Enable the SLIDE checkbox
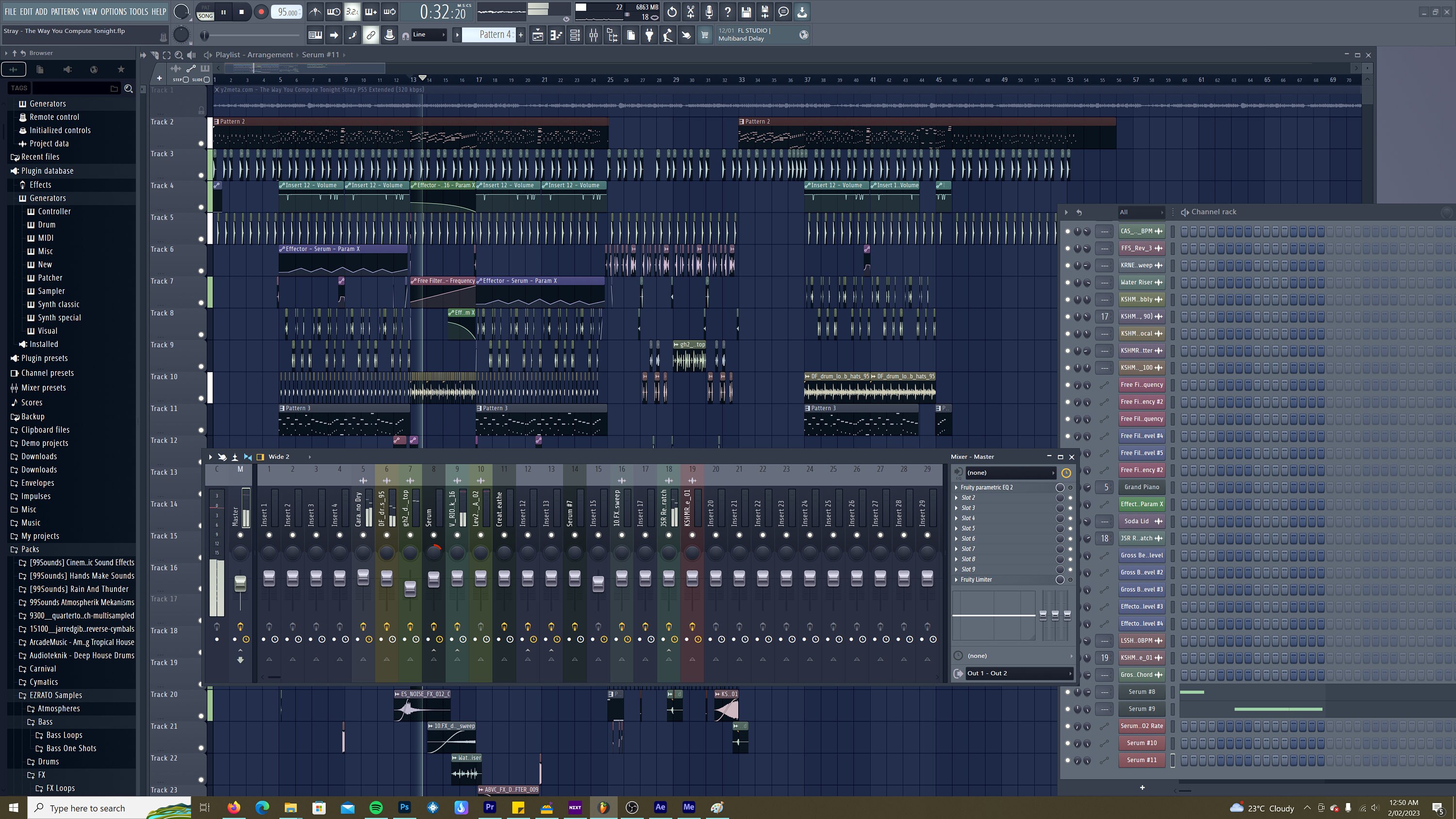Image resolution: width=1456 pixels, height=819 pixels. pyautogui.click(x=206, y=80)
